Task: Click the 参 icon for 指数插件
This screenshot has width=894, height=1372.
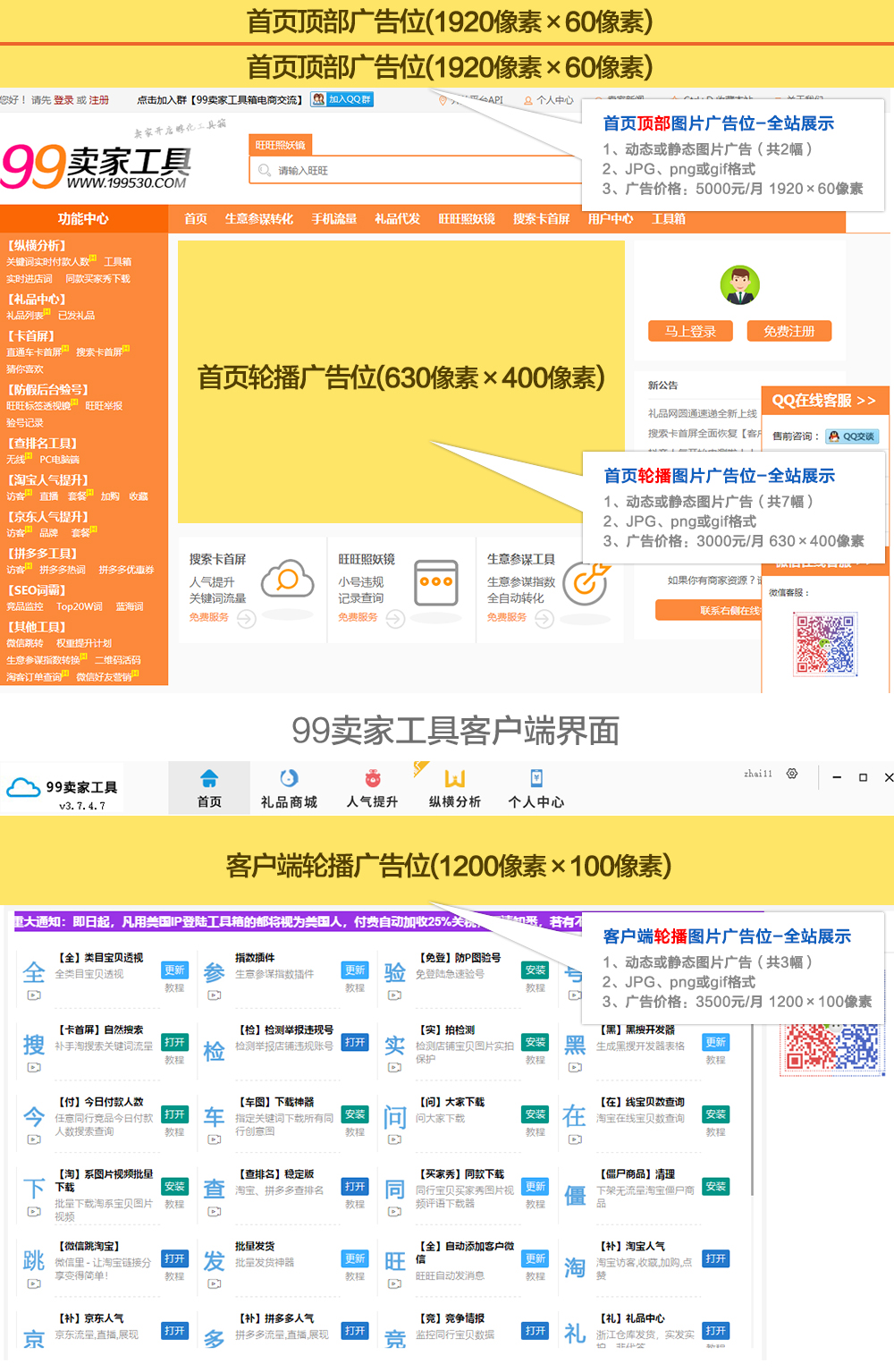Action: [x=215, y=972]
